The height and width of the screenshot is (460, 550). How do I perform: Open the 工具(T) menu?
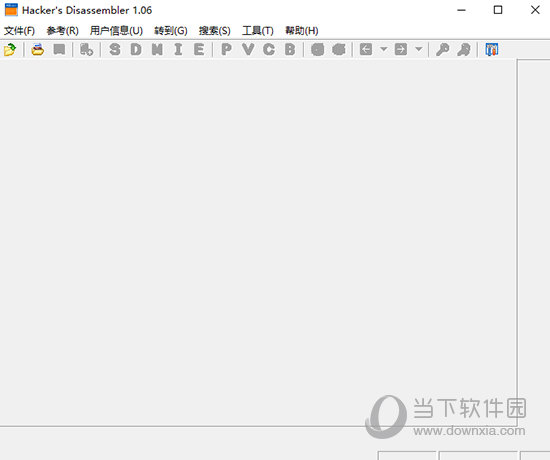(257, 31)
